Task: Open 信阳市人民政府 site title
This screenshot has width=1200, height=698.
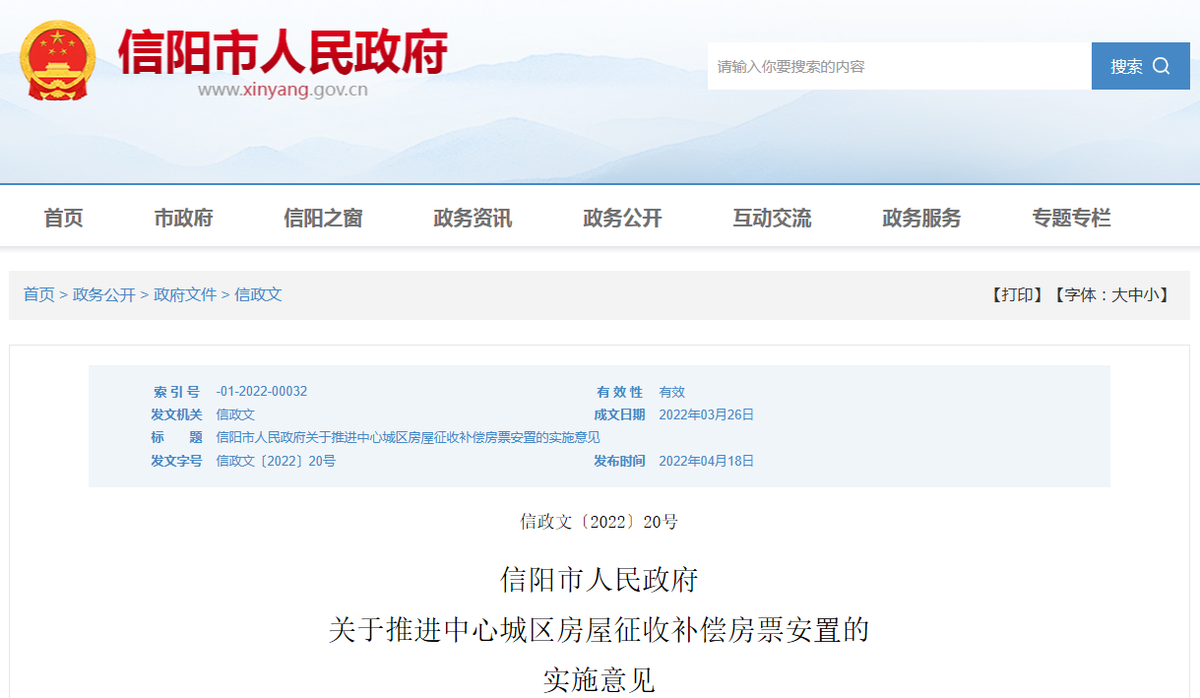Action: click(283, 51)
